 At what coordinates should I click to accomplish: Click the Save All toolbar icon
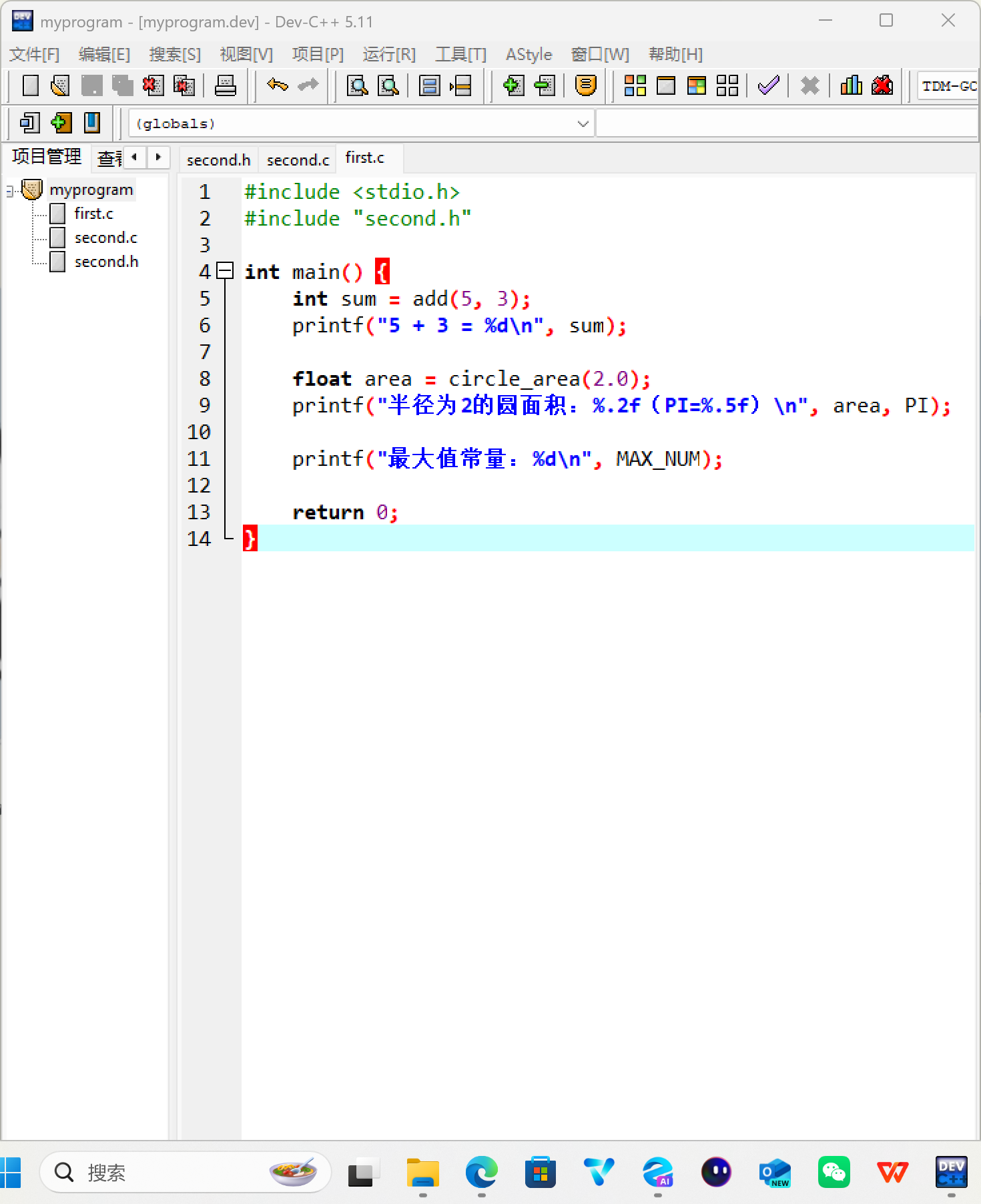click(122, 85)
